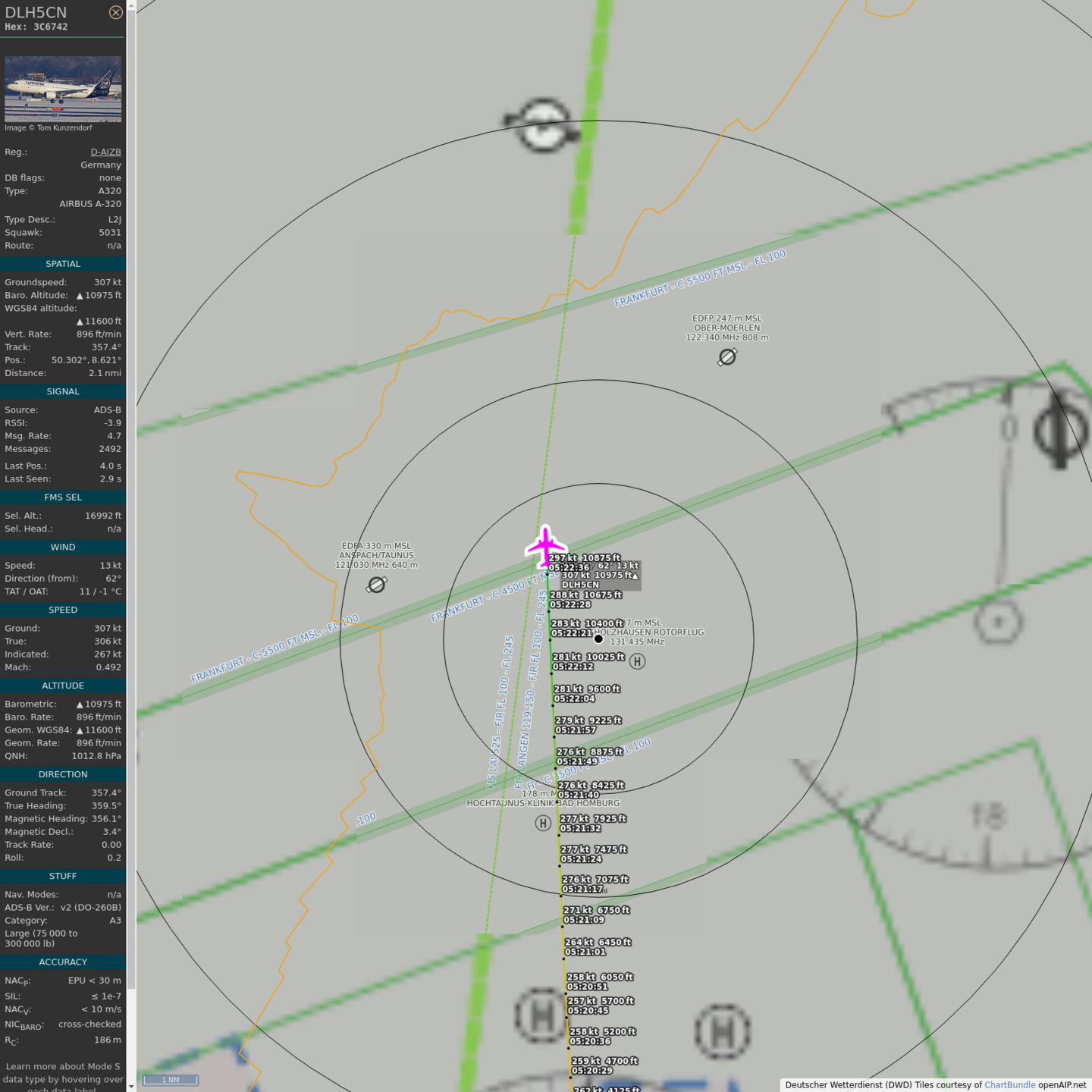Click the Hochtaunus-Klinik heliport H symbol
This screenshot has height=1092, width=1092.
(x=543, y=823)
